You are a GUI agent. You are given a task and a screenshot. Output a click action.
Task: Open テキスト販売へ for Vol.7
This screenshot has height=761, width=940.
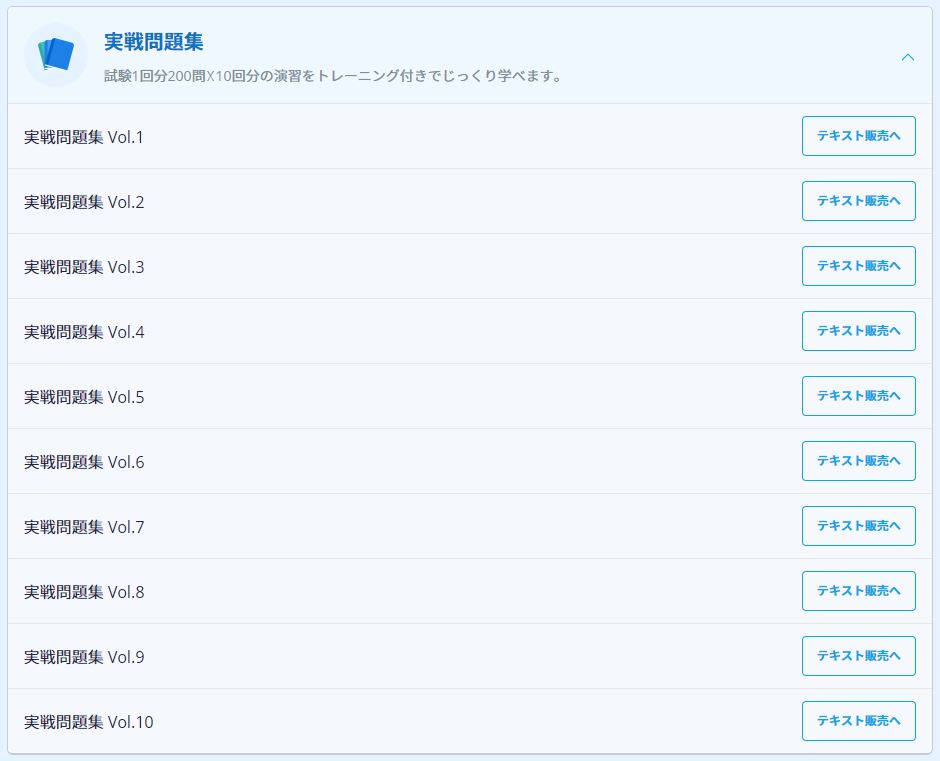pyautogui.click(x=858, y=526)
